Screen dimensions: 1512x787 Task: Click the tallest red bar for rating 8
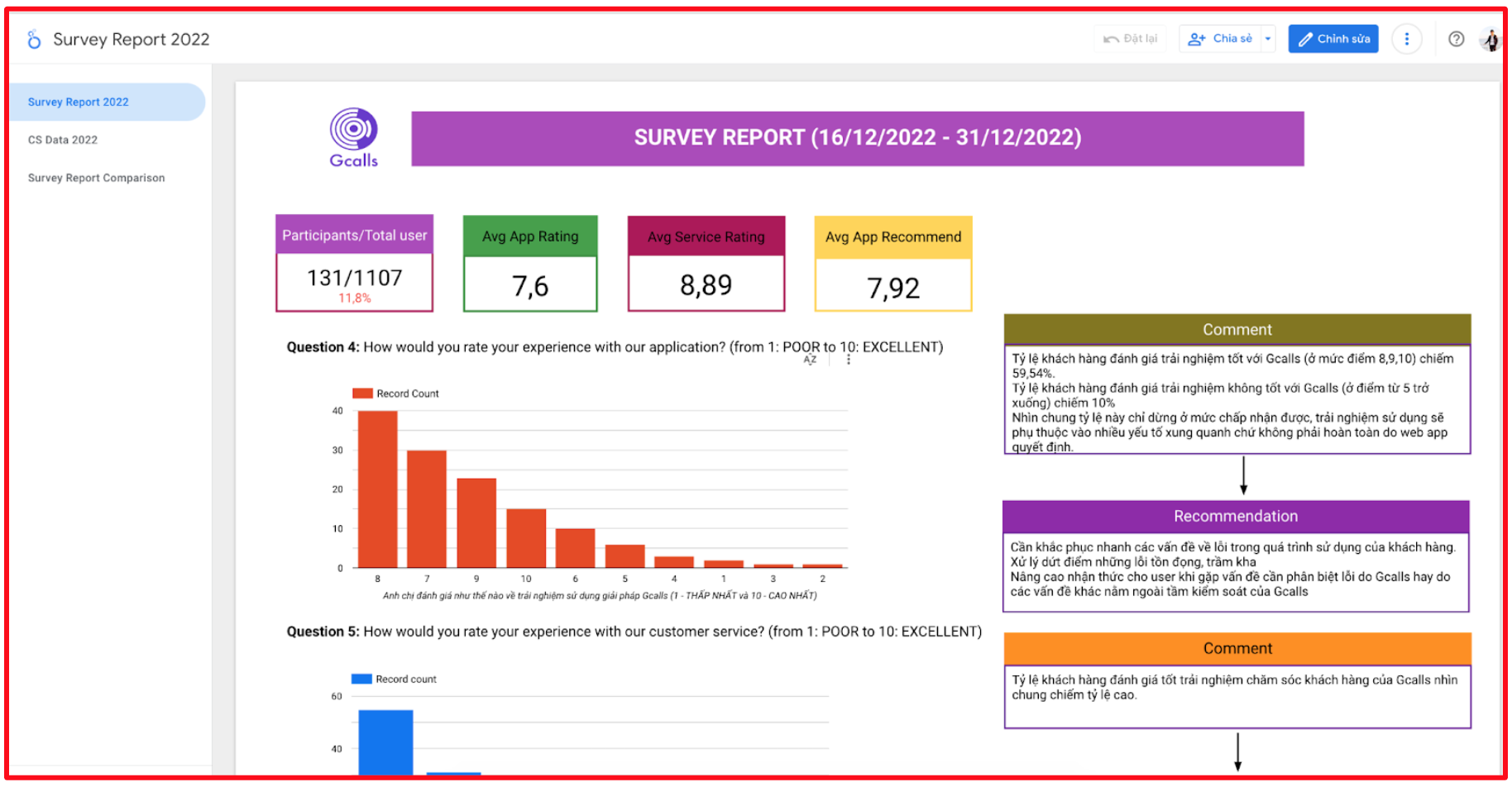pyautogui.click(x=377, y=488)
